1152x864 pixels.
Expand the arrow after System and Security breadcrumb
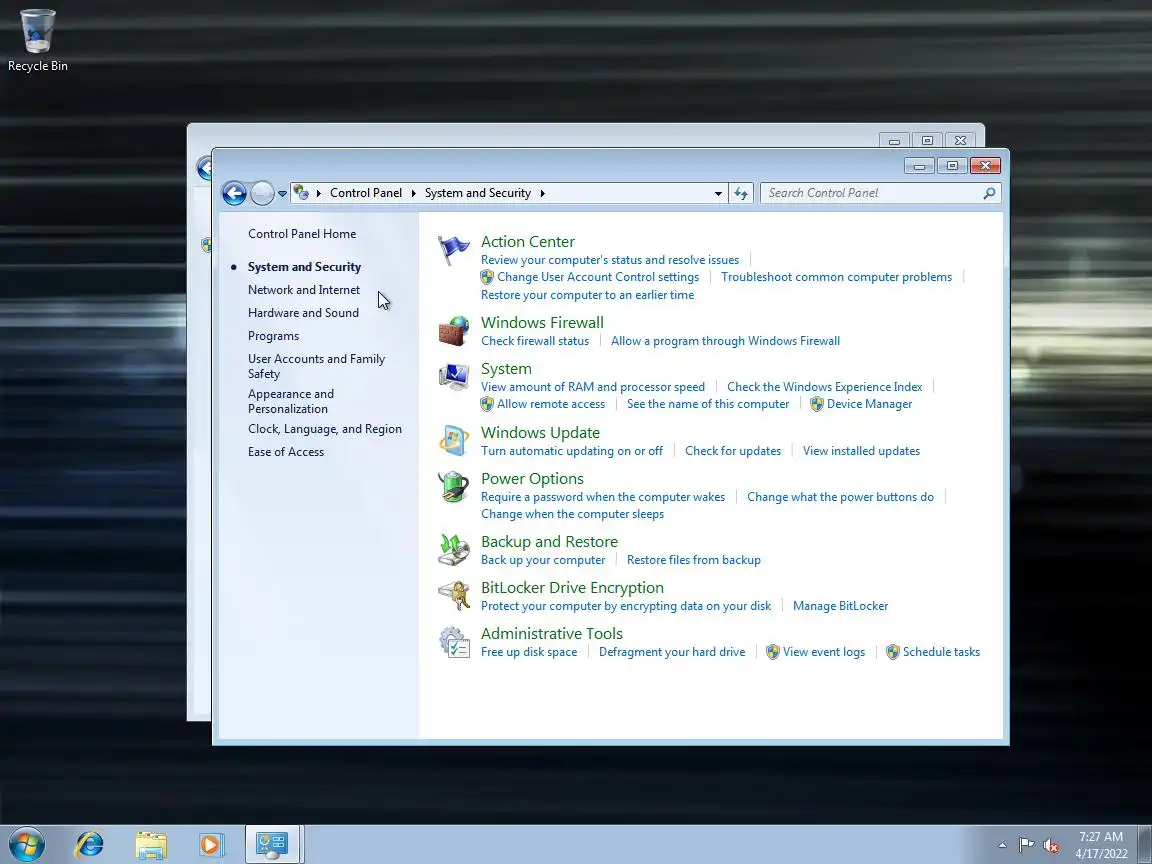click(x=542, y=193)
